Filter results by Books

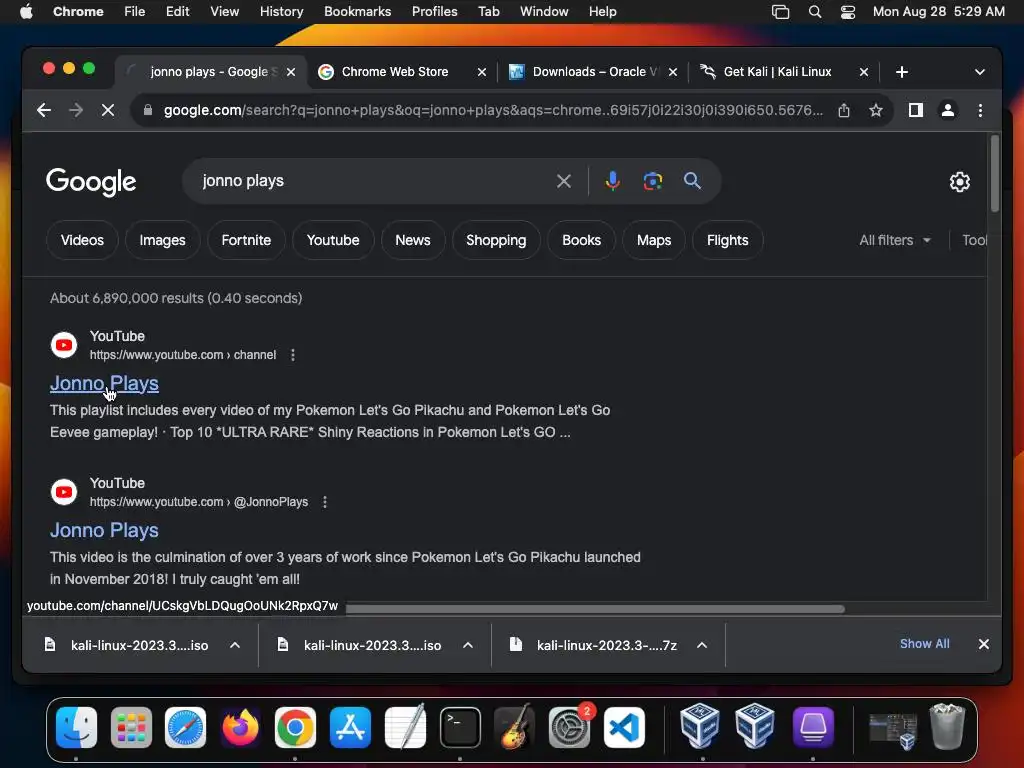tap(581, 240)
